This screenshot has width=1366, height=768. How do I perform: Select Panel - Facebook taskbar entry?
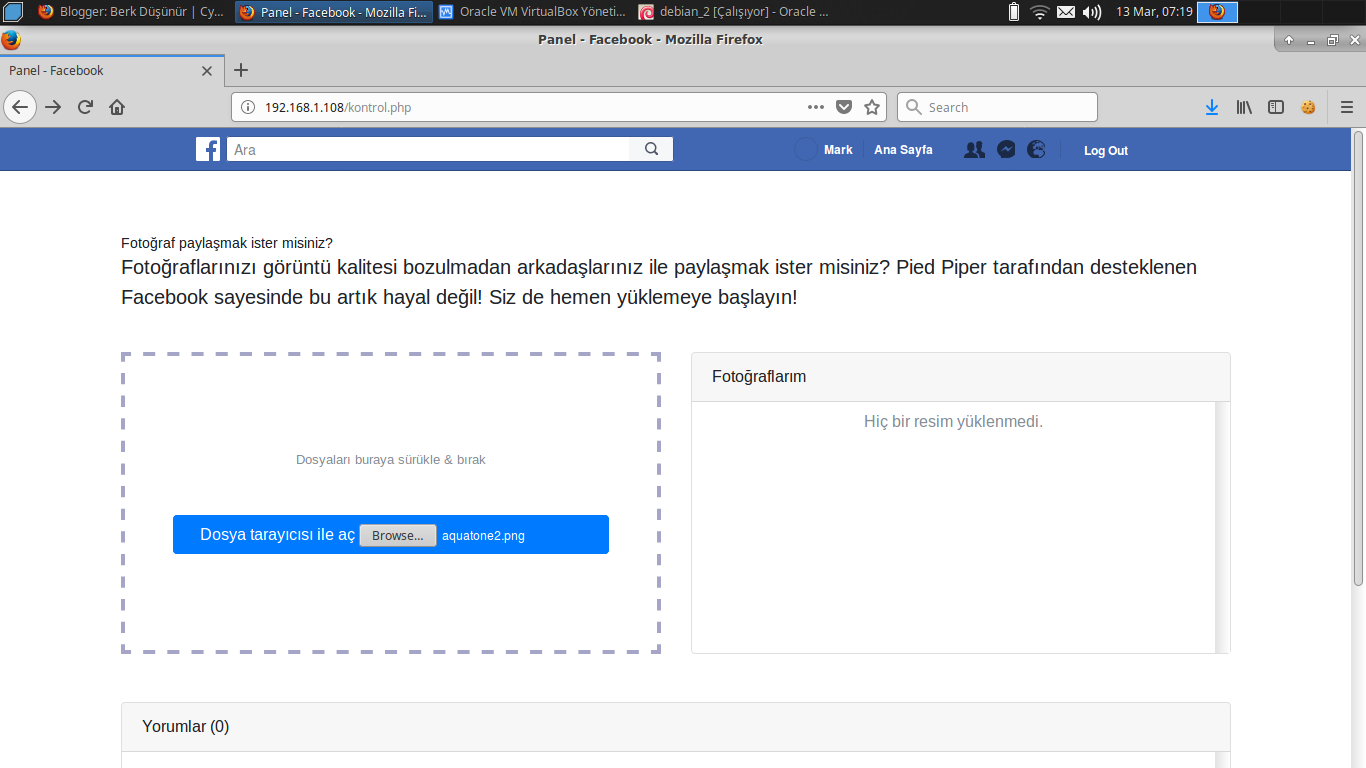pos(334,12)
